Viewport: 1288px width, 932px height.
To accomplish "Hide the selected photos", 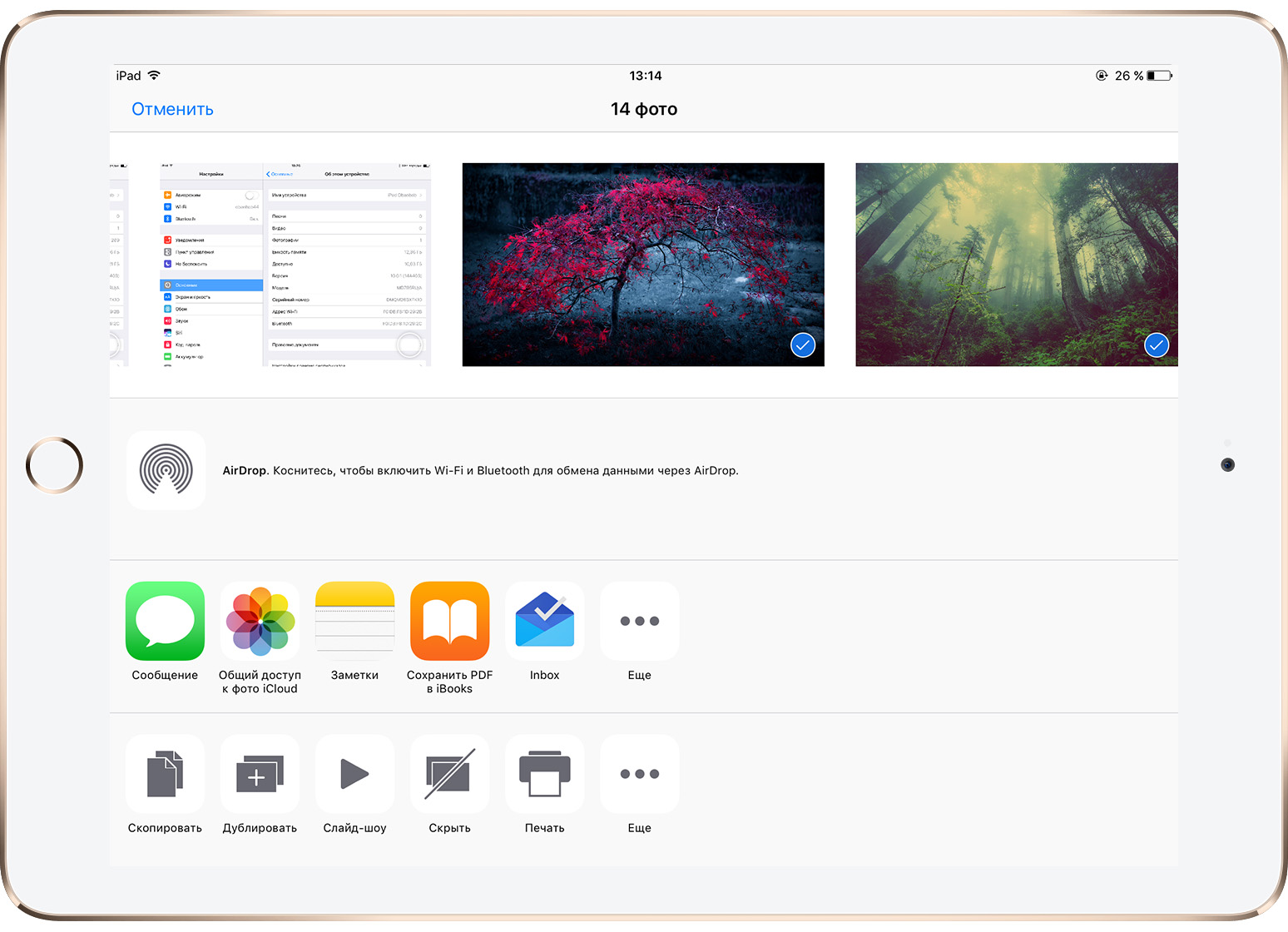I will pos(449,774).
